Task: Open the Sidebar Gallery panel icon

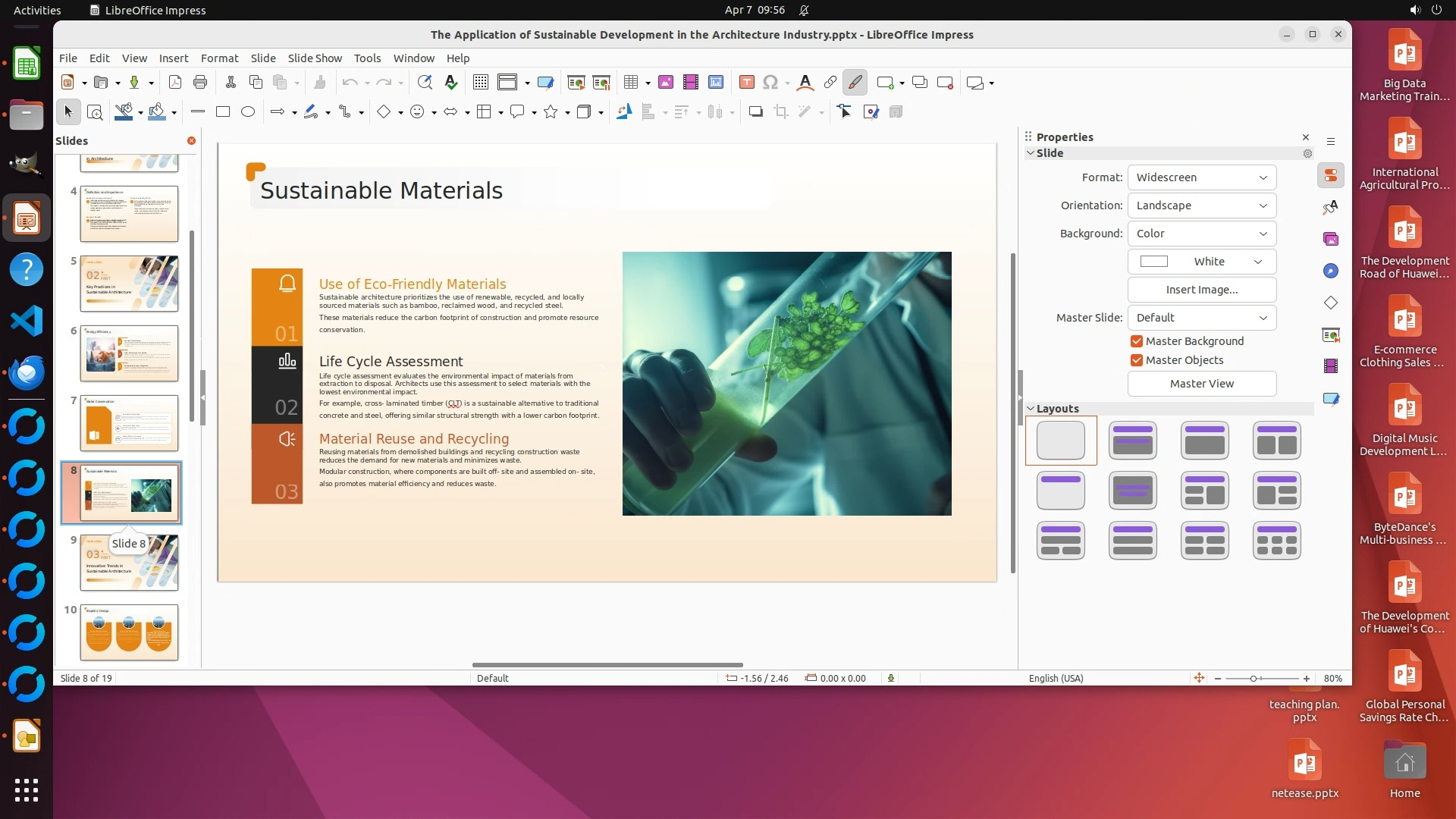Action: (x=1331, y=240)
